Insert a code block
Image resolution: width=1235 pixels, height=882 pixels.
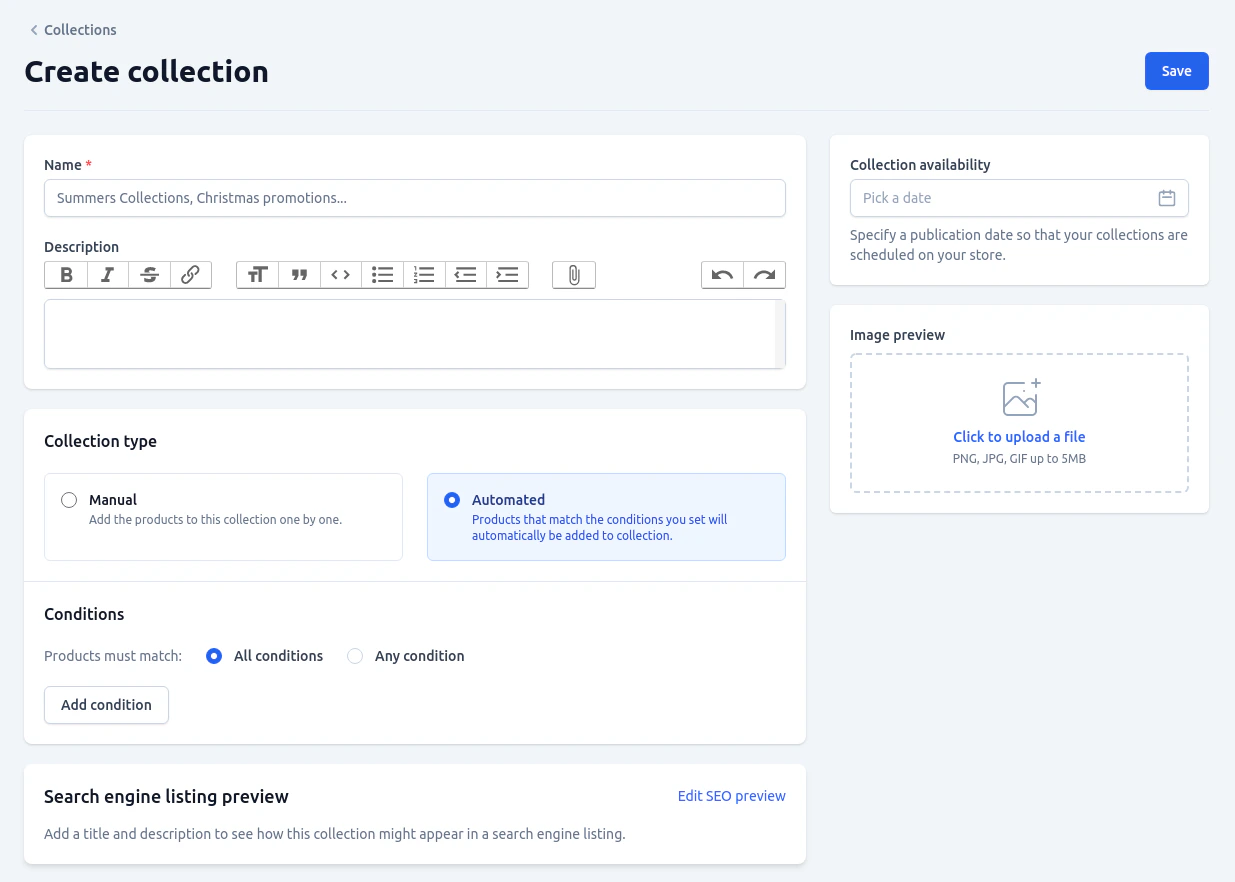341,275
